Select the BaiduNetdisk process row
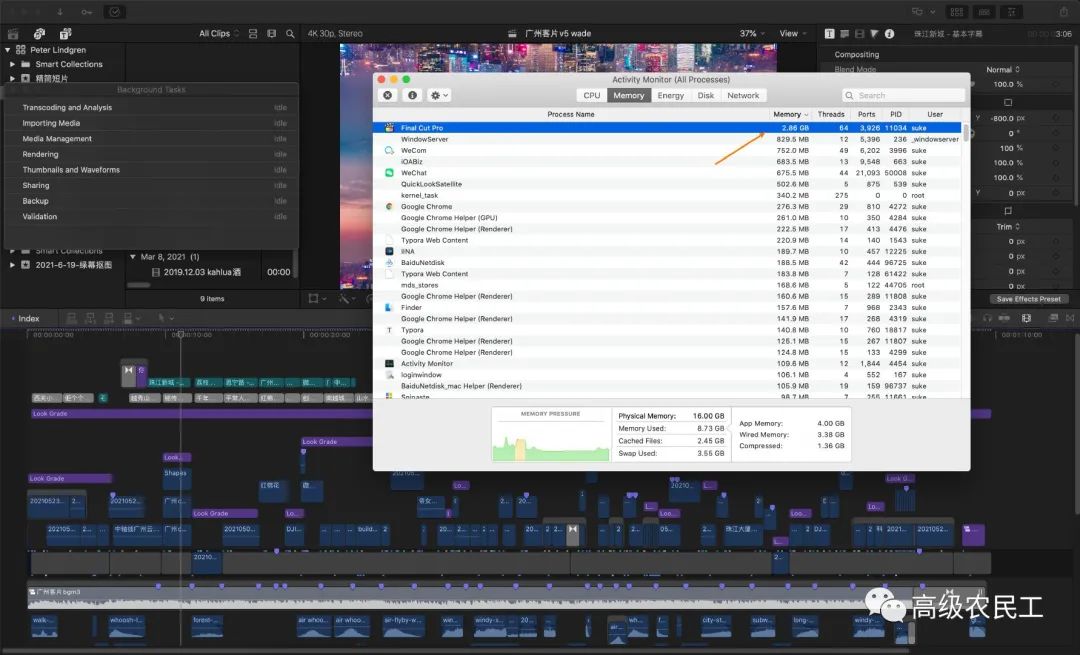 (x=667, y=262)
